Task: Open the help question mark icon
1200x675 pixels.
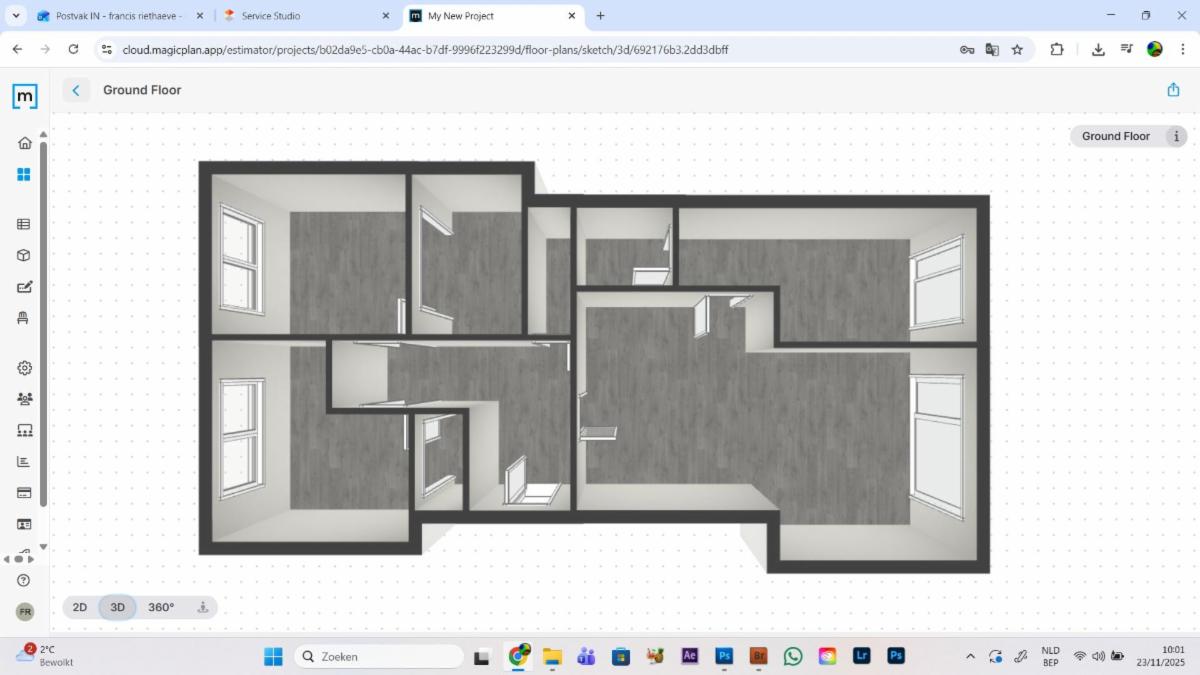Action: (x=24, y=580)
